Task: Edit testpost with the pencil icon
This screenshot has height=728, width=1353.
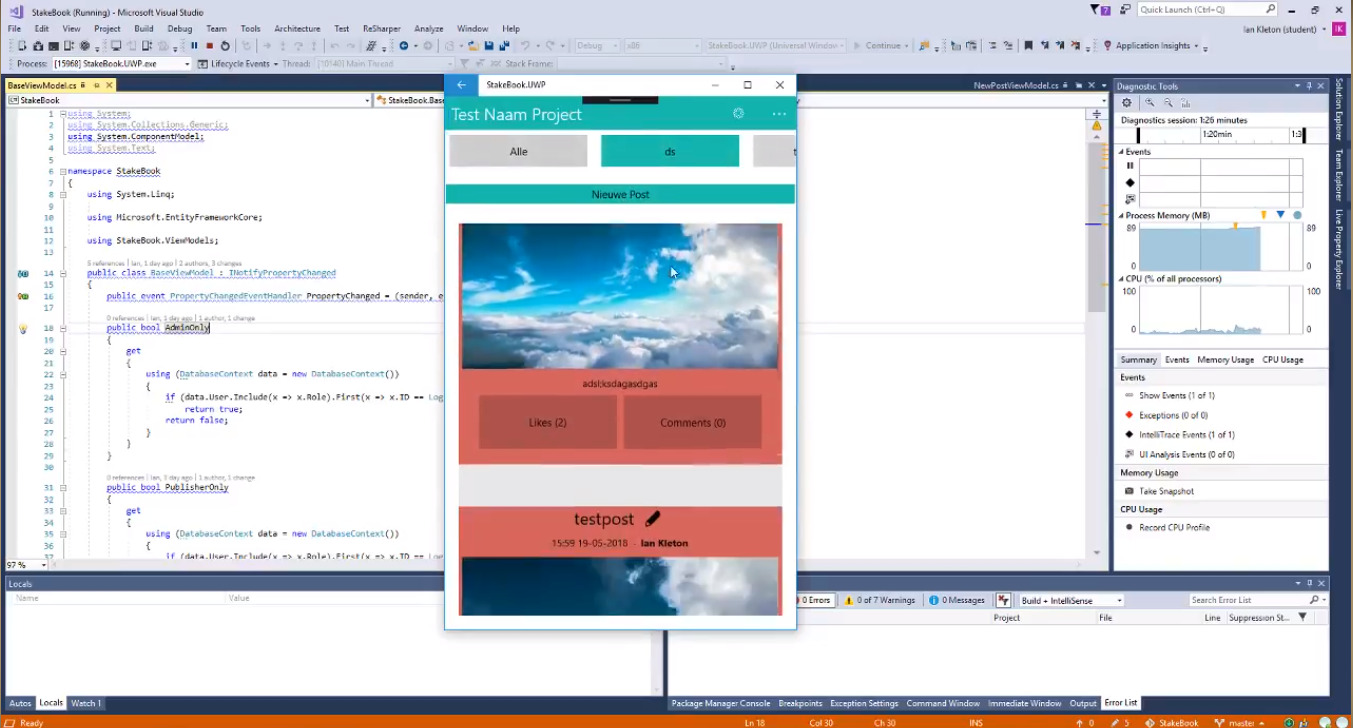Action: 652,519
